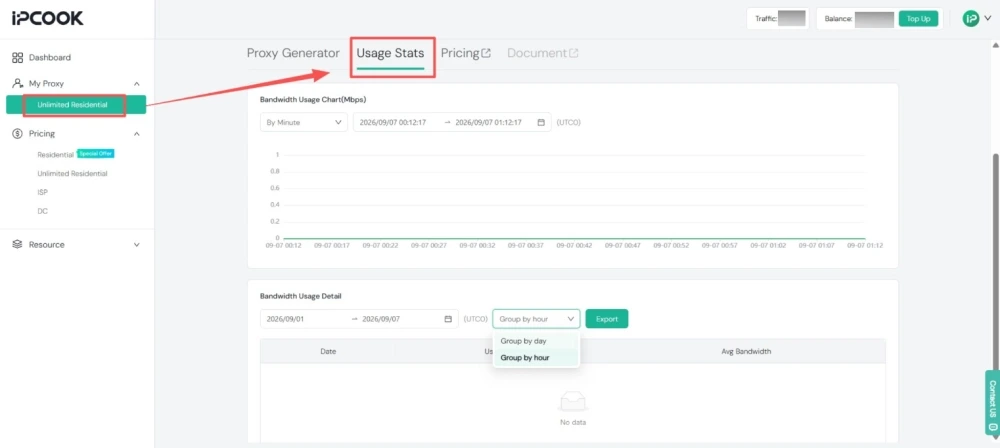Open Unlimited Residential under Pricing
This screenshot has height=448, width=1000.
pyautogui.click(x=72, y=174)
